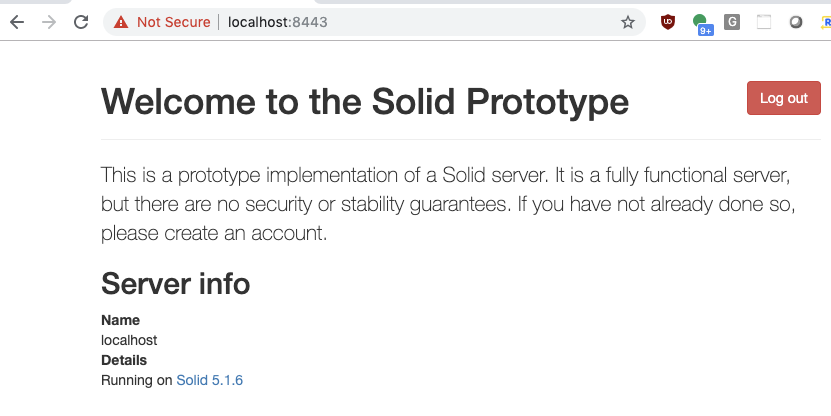
Task: Bookmark this page with the star icon
Action: pos(628,22)
